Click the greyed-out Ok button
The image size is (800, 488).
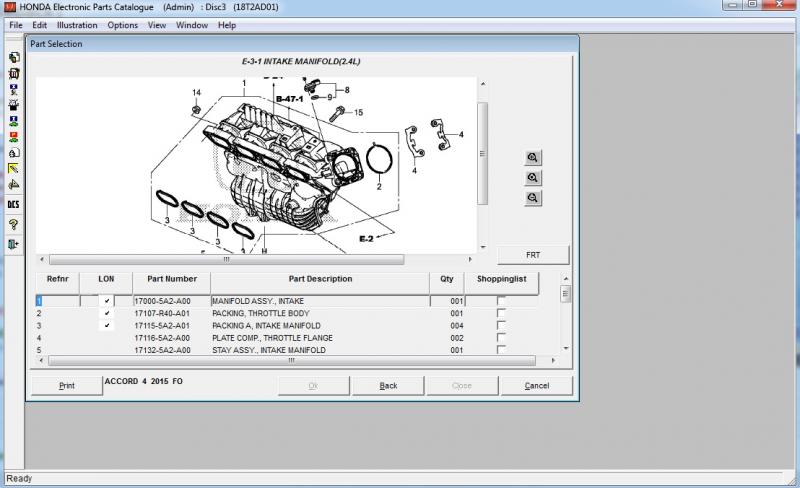point(313,385)
